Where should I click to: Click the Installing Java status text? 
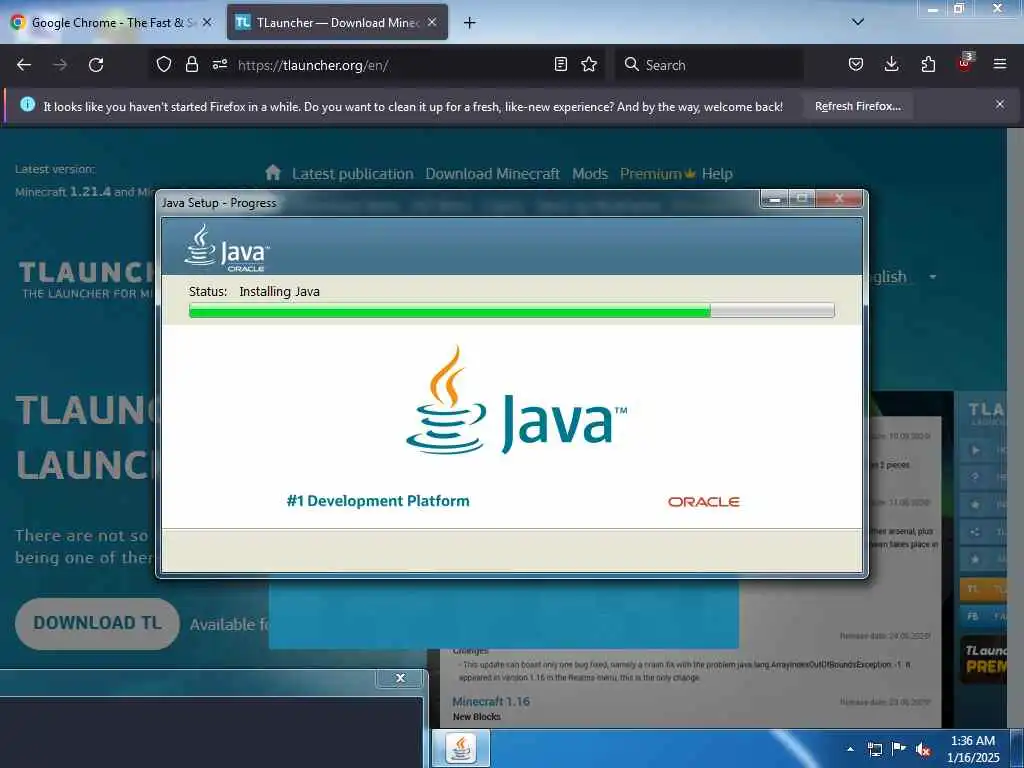click(x=280, y=291)
